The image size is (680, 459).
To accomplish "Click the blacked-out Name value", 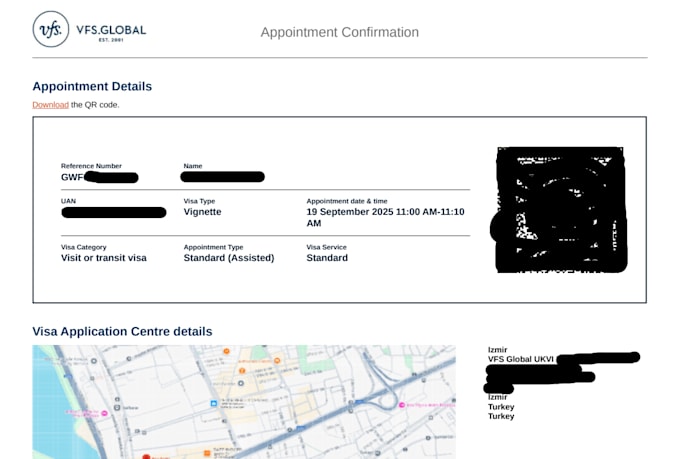I will click(222, 177).
